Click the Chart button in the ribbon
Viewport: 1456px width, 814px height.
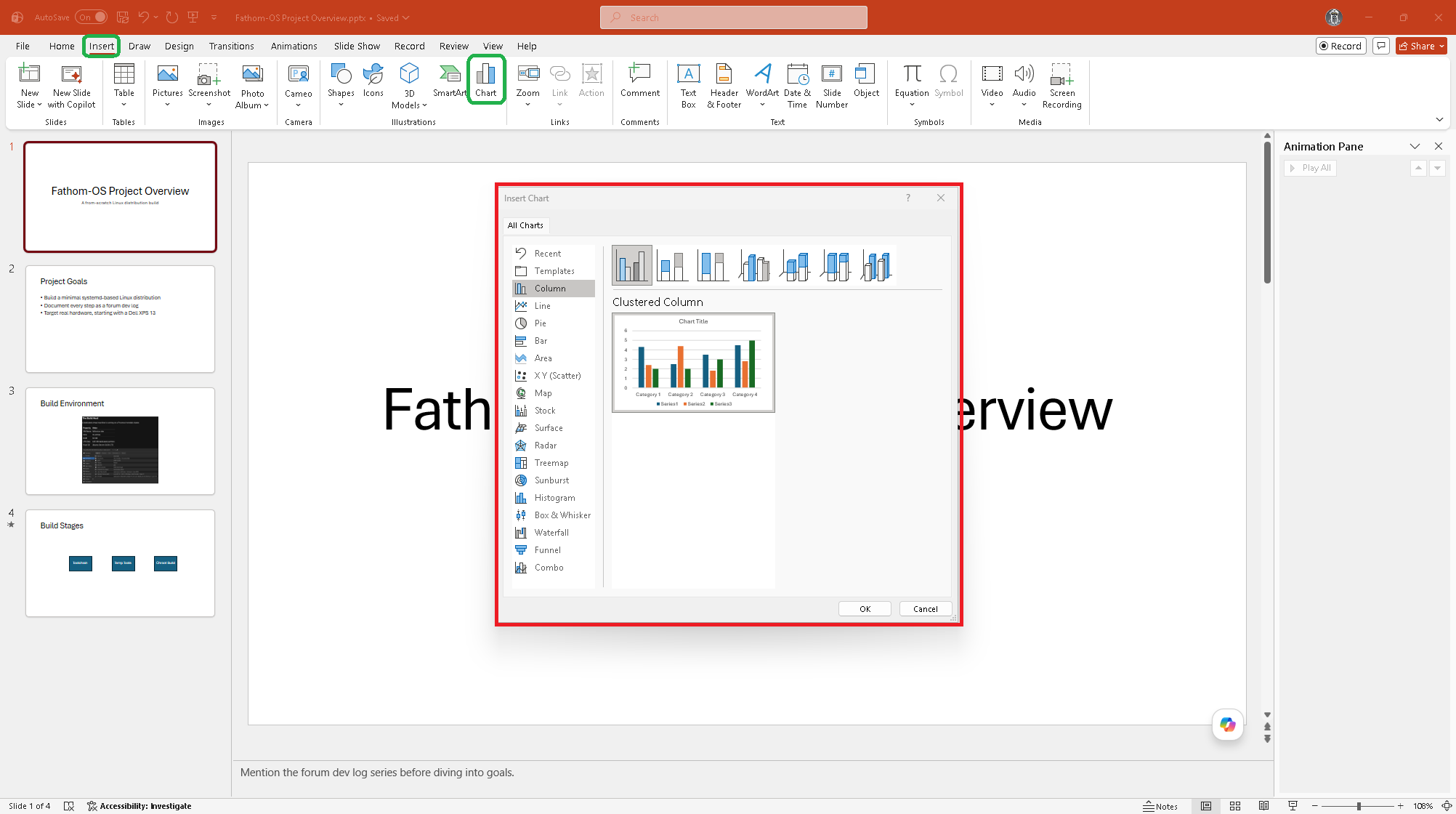tap(486, 80)
